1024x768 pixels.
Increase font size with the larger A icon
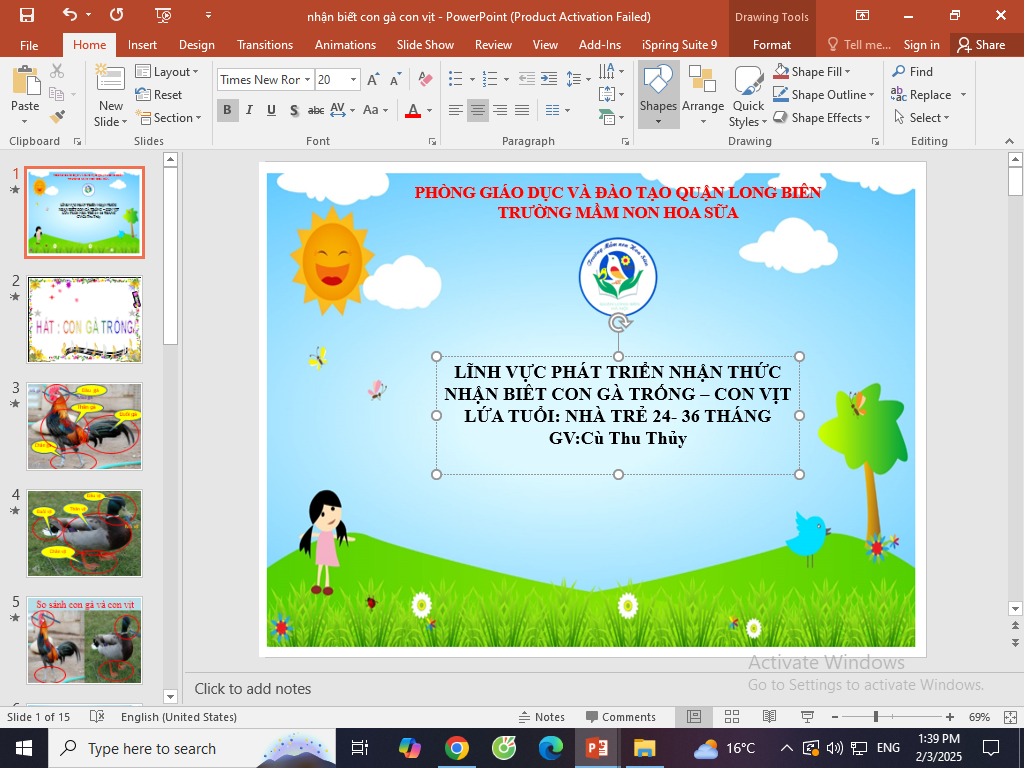[373, 80]
